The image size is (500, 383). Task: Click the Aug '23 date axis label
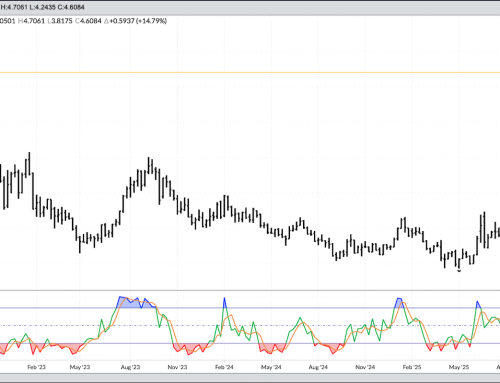pyautogui.click(x=130, y=367)
